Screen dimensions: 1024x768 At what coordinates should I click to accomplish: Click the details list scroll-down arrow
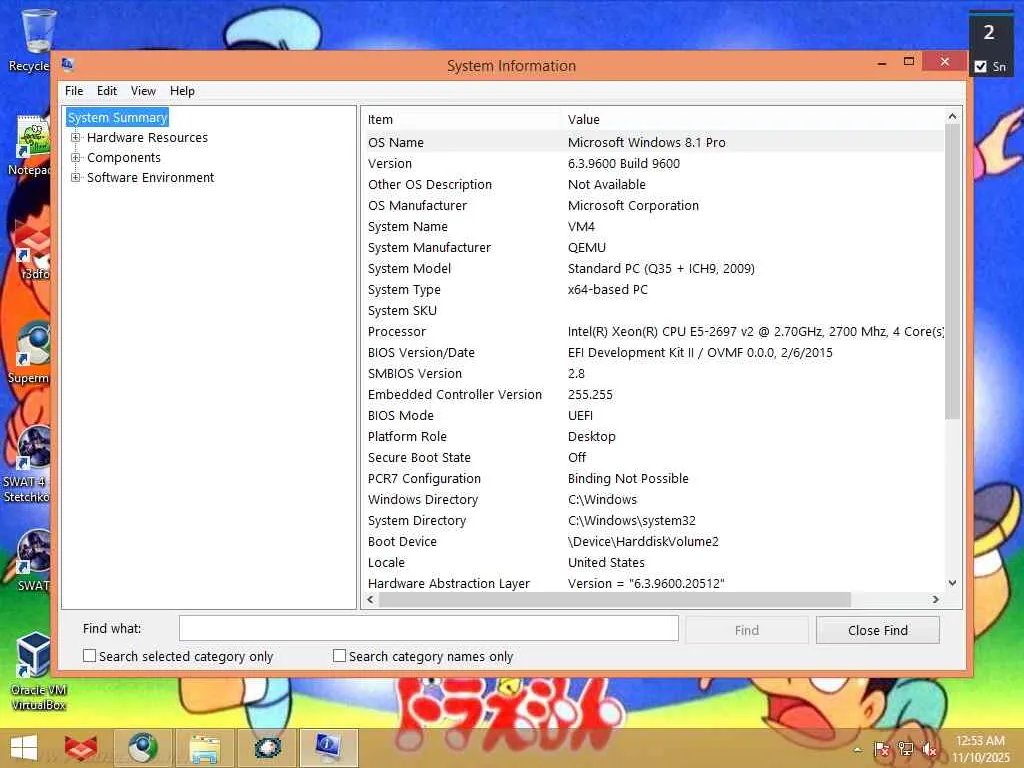(x=952, y=583)
